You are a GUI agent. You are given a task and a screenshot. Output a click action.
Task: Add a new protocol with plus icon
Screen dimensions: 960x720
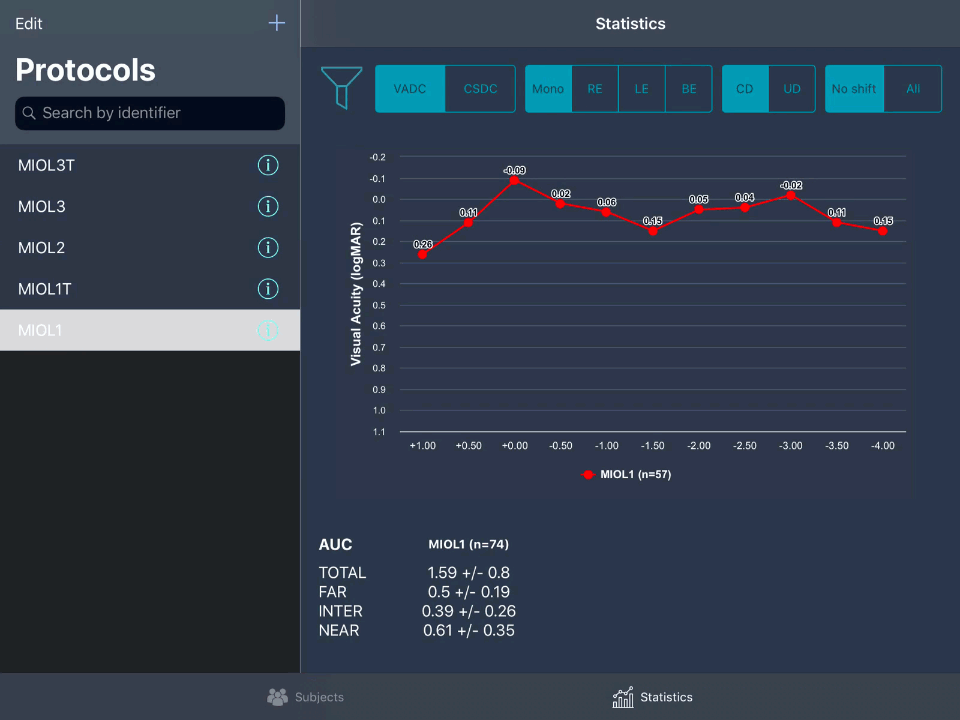pos(277,23)
